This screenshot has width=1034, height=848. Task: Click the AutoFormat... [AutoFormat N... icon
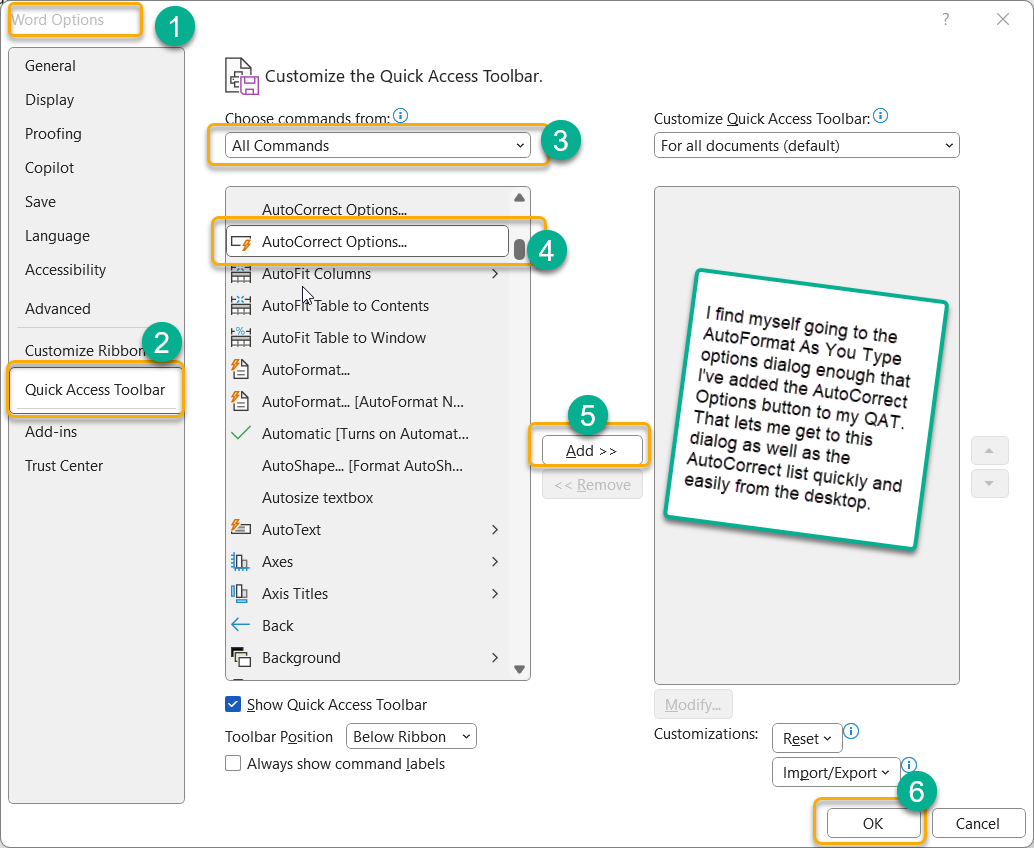241,402
